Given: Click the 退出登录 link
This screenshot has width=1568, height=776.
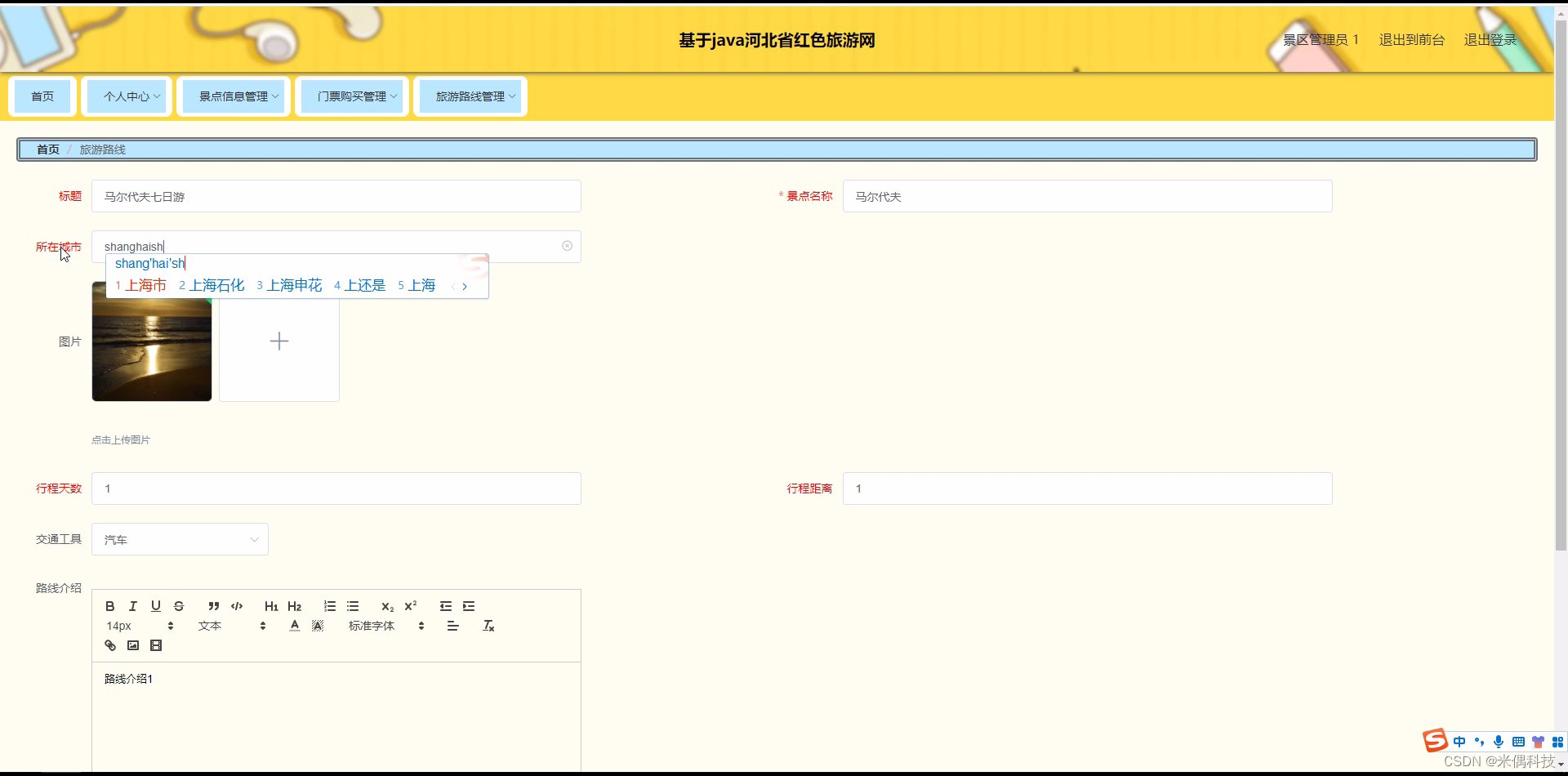Looking at the screenshot, I should pos(1489,39).
